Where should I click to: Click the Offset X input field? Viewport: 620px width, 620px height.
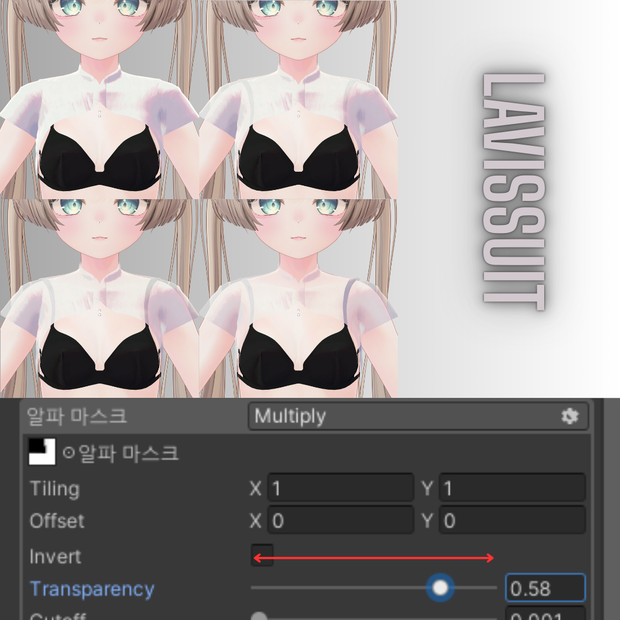pyautogui.click(x=341, y=520)
